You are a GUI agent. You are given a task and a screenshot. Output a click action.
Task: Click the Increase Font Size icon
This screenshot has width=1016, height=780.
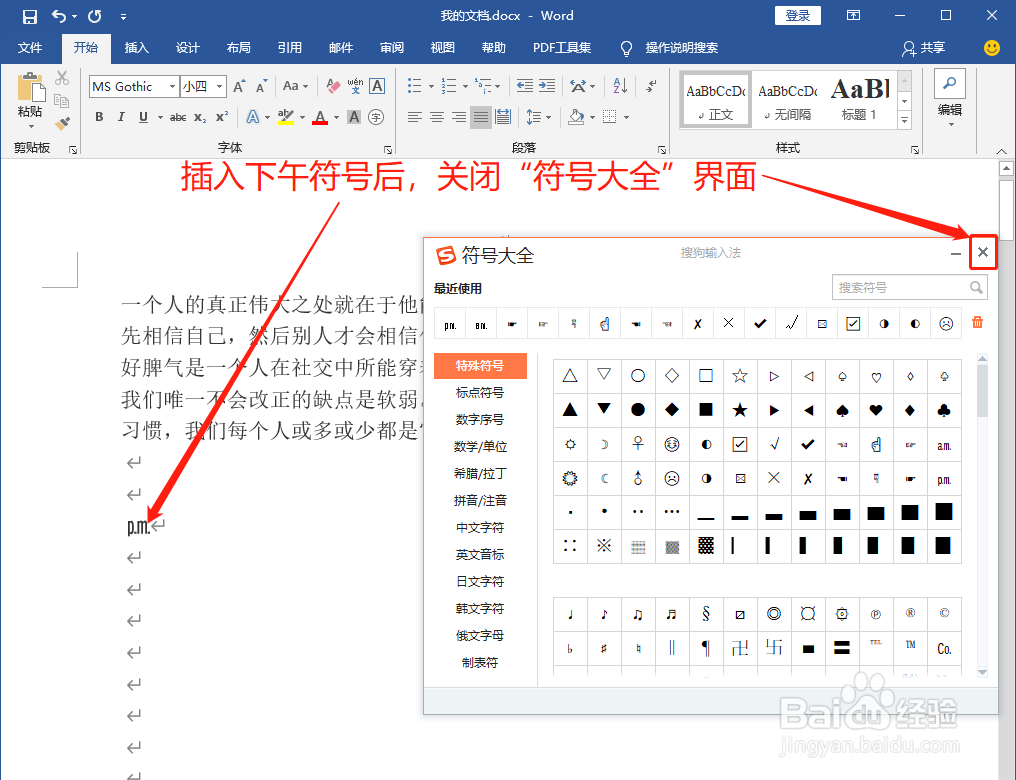point(238,86)
